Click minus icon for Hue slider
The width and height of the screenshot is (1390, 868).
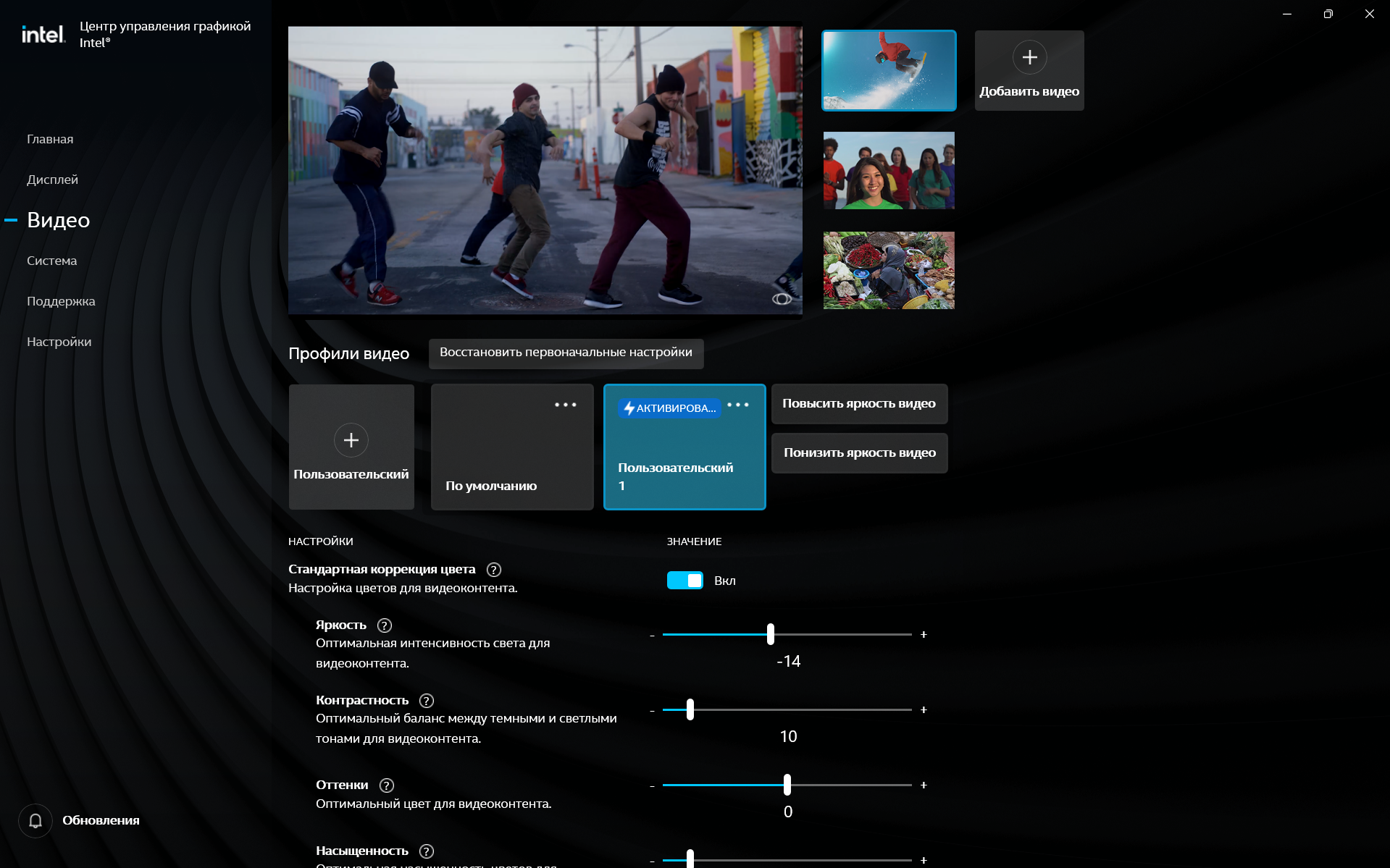point(652,785)
